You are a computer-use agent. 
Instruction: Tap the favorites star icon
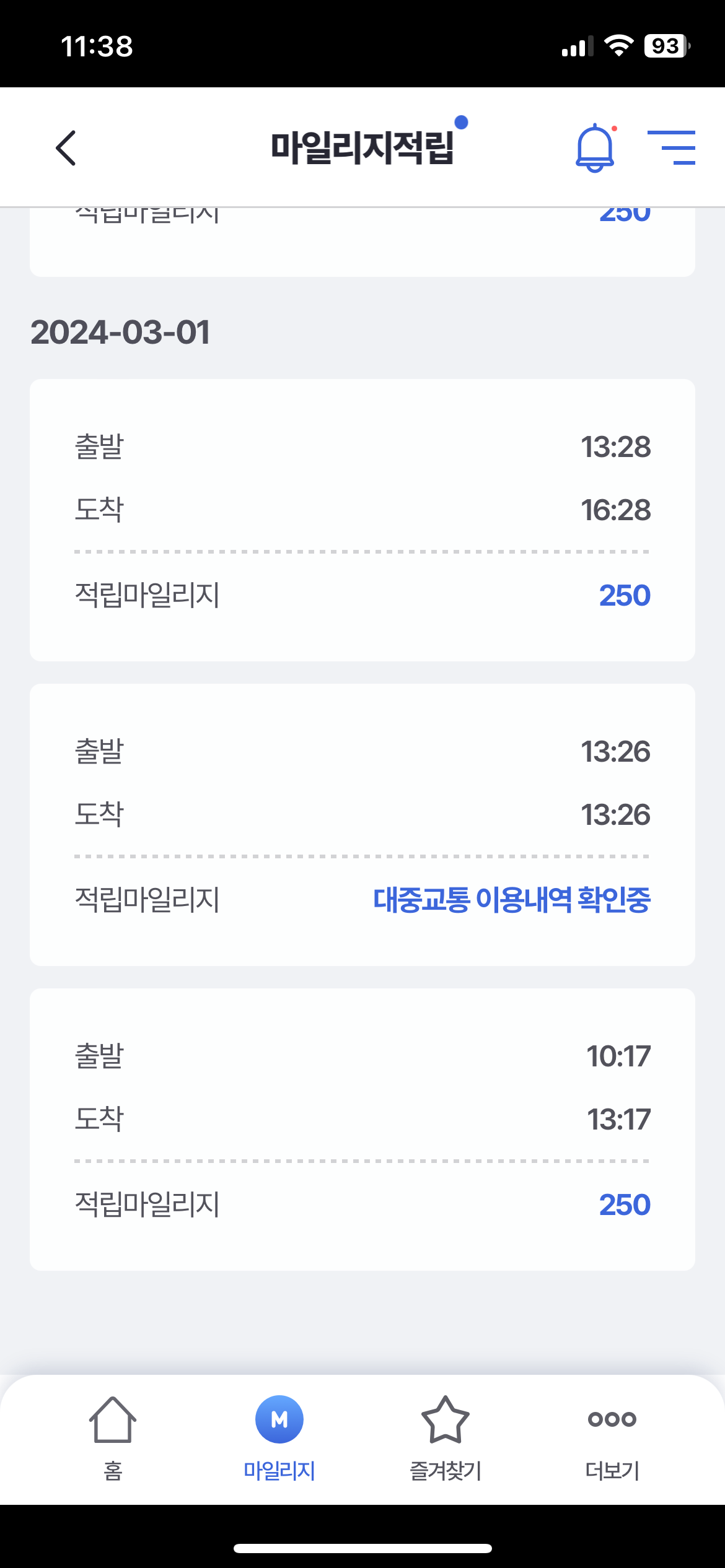tap(445, 1419)
